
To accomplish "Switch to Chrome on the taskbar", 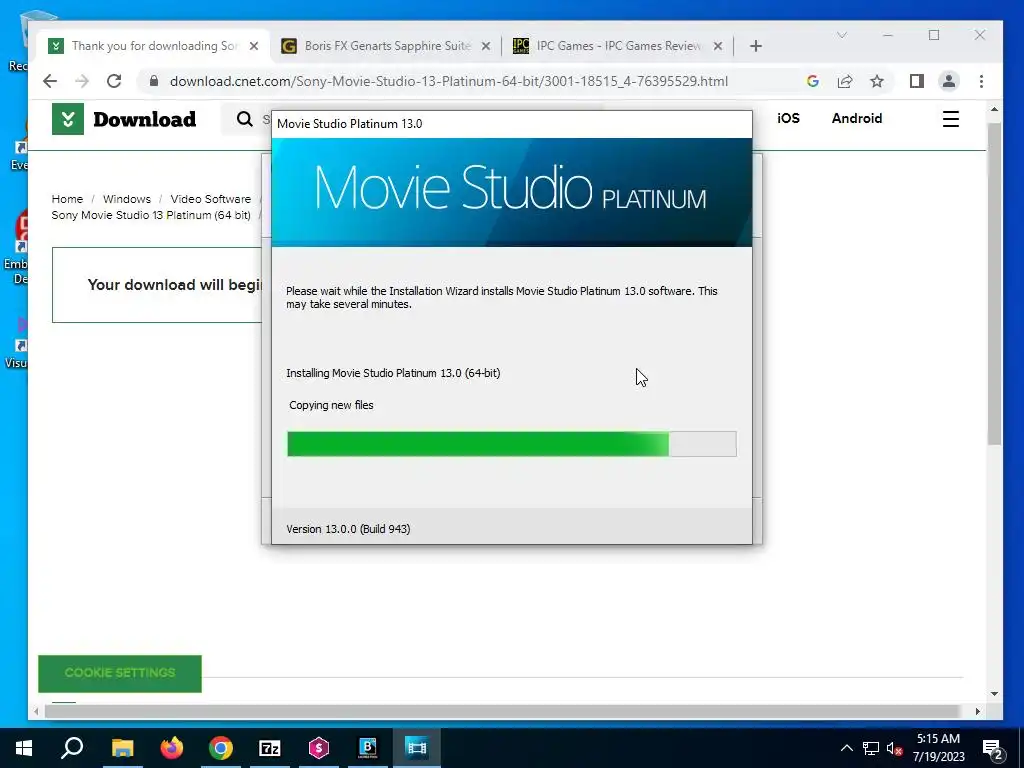I will [x=221, y=748].
